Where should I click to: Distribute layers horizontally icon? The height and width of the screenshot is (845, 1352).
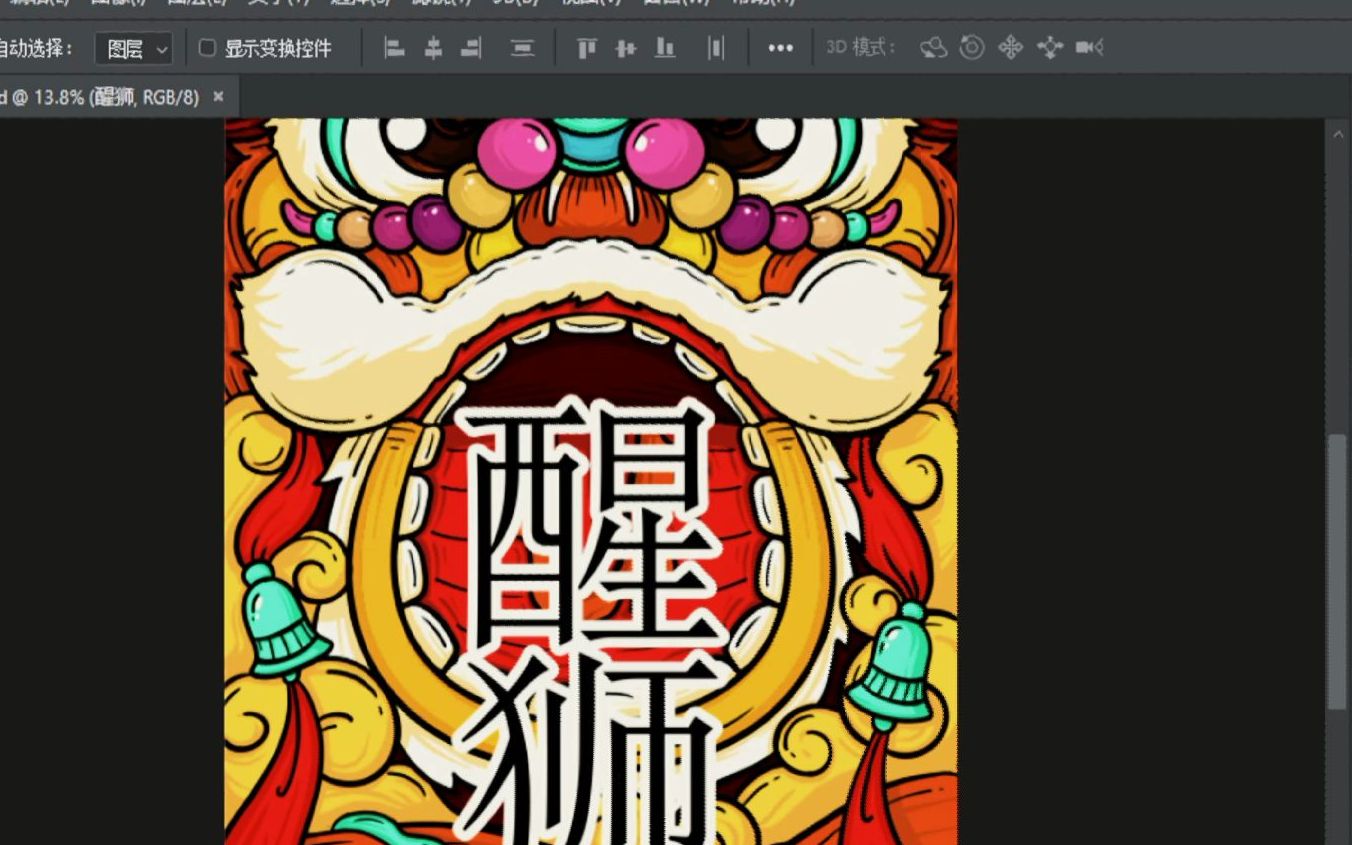coord(715,48)
